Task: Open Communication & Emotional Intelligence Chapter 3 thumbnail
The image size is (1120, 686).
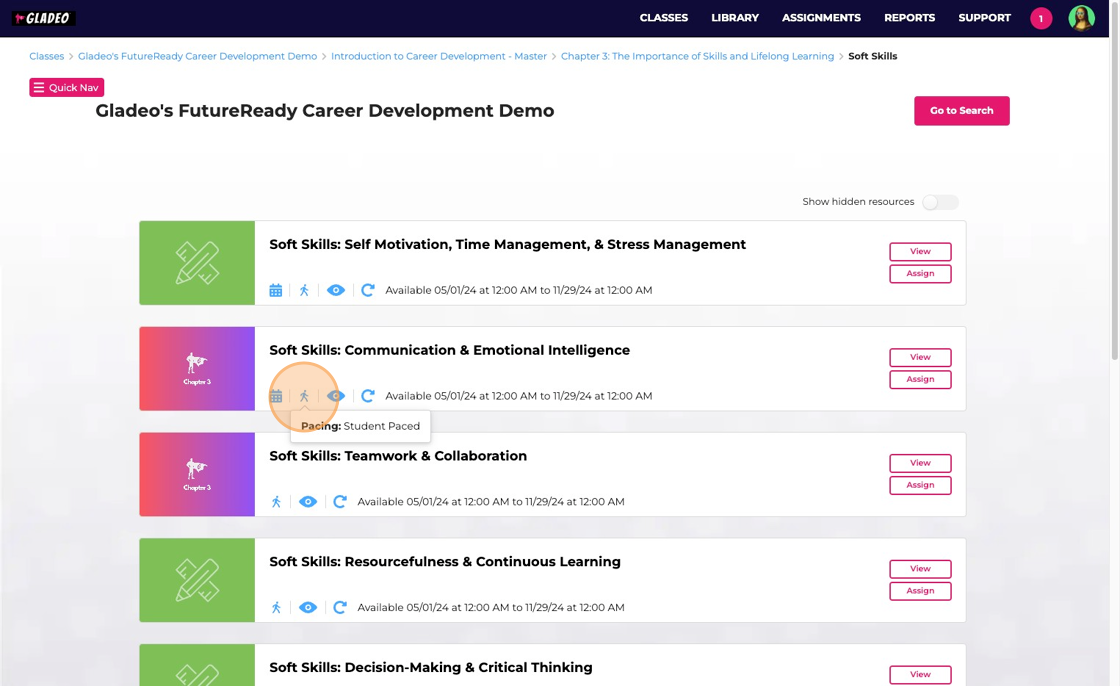Action: click(x=197, y=369)
